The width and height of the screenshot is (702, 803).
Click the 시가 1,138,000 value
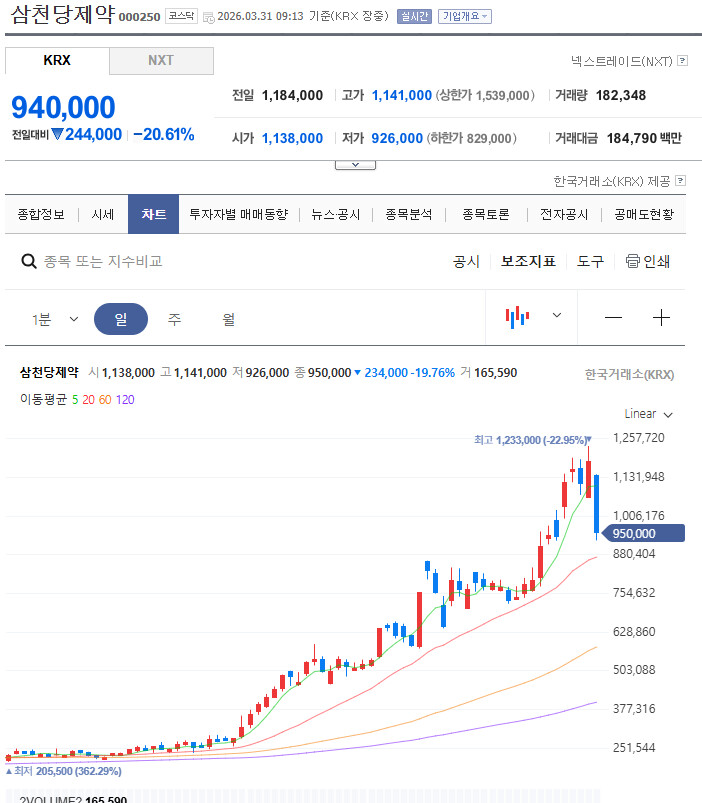point(292,138)
